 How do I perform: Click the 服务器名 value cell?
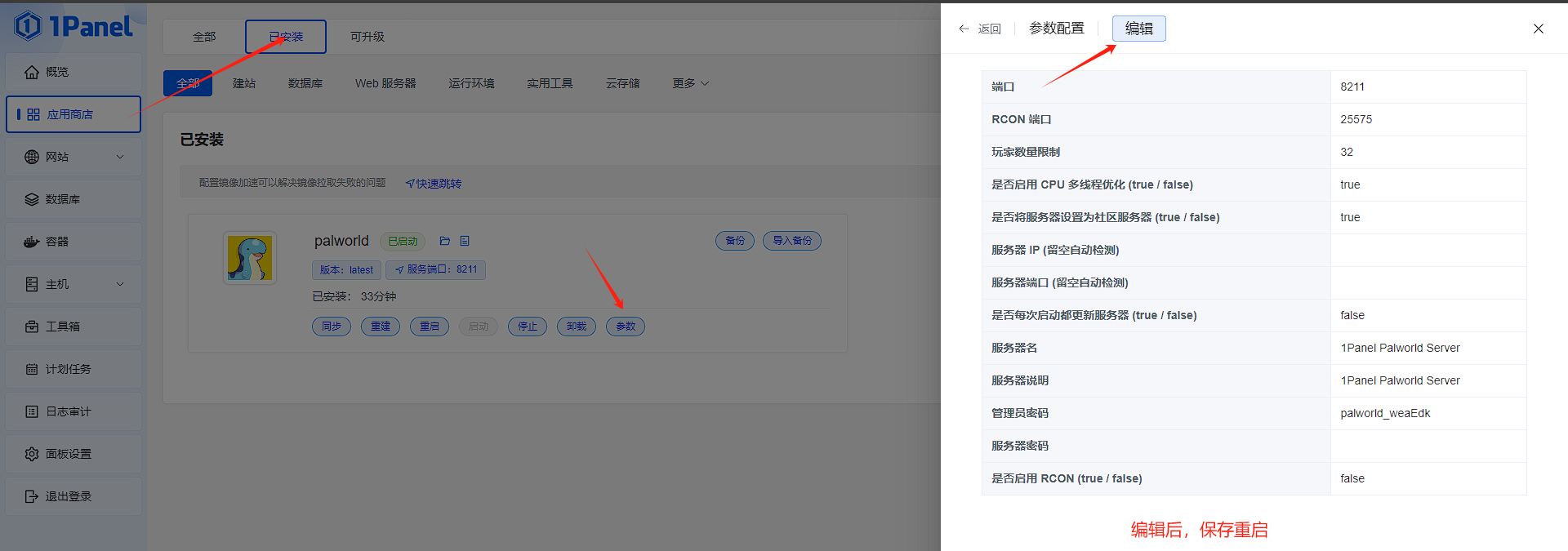tap(1428, 348)
